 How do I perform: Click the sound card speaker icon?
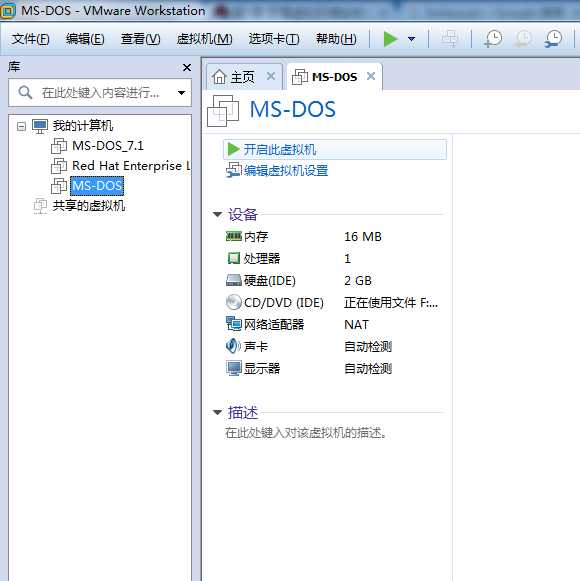click(x=233, y=346)
